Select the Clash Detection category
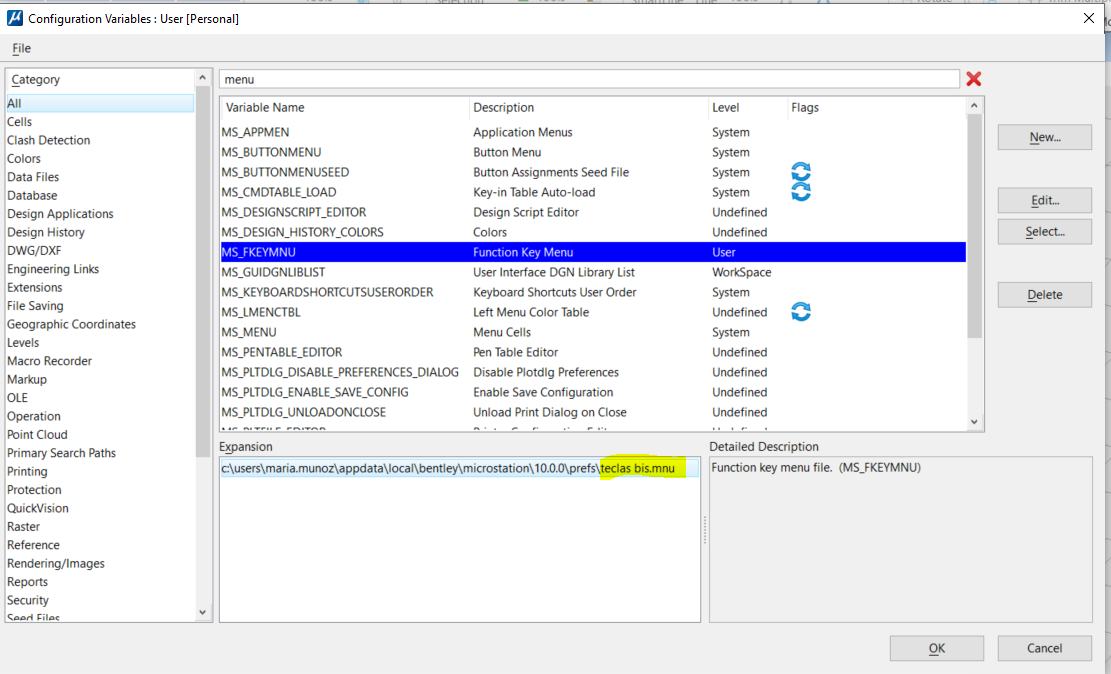Viewport: 1111px width, 674px height. tap(100, 140)
